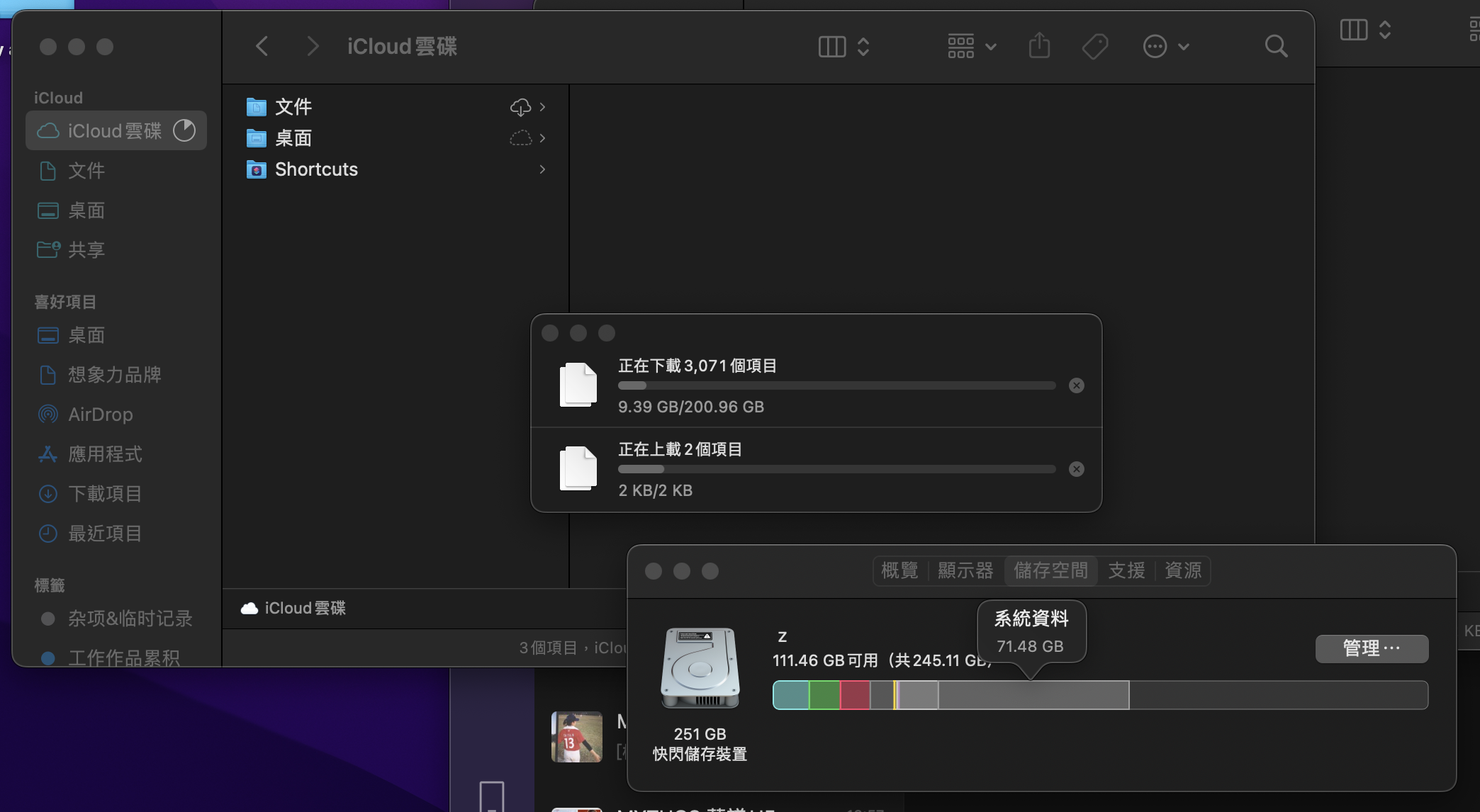The image size is (1480, 812).
Task: Download 文件 folder via cloud icon
Action: (x=520, y=107)
